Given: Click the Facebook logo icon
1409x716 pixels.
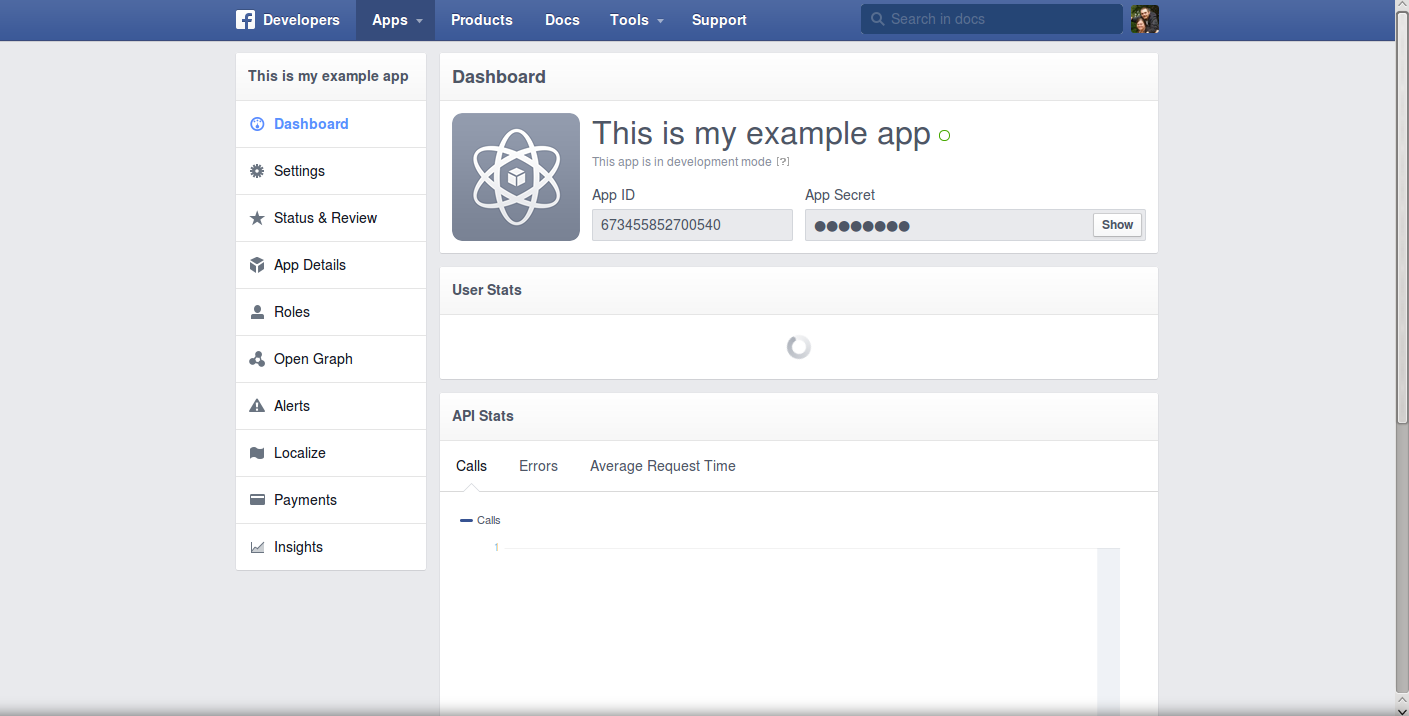Looking at the screenshot, I should [245, 20].
